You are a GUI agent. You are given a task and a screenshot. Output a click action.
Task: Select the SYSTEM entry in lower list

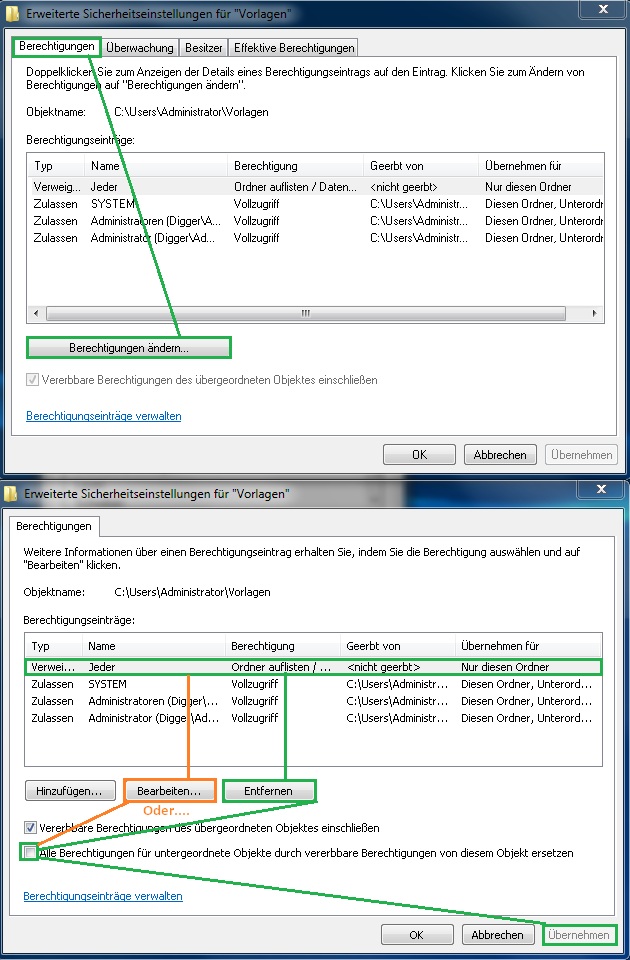tap(313, 684)
